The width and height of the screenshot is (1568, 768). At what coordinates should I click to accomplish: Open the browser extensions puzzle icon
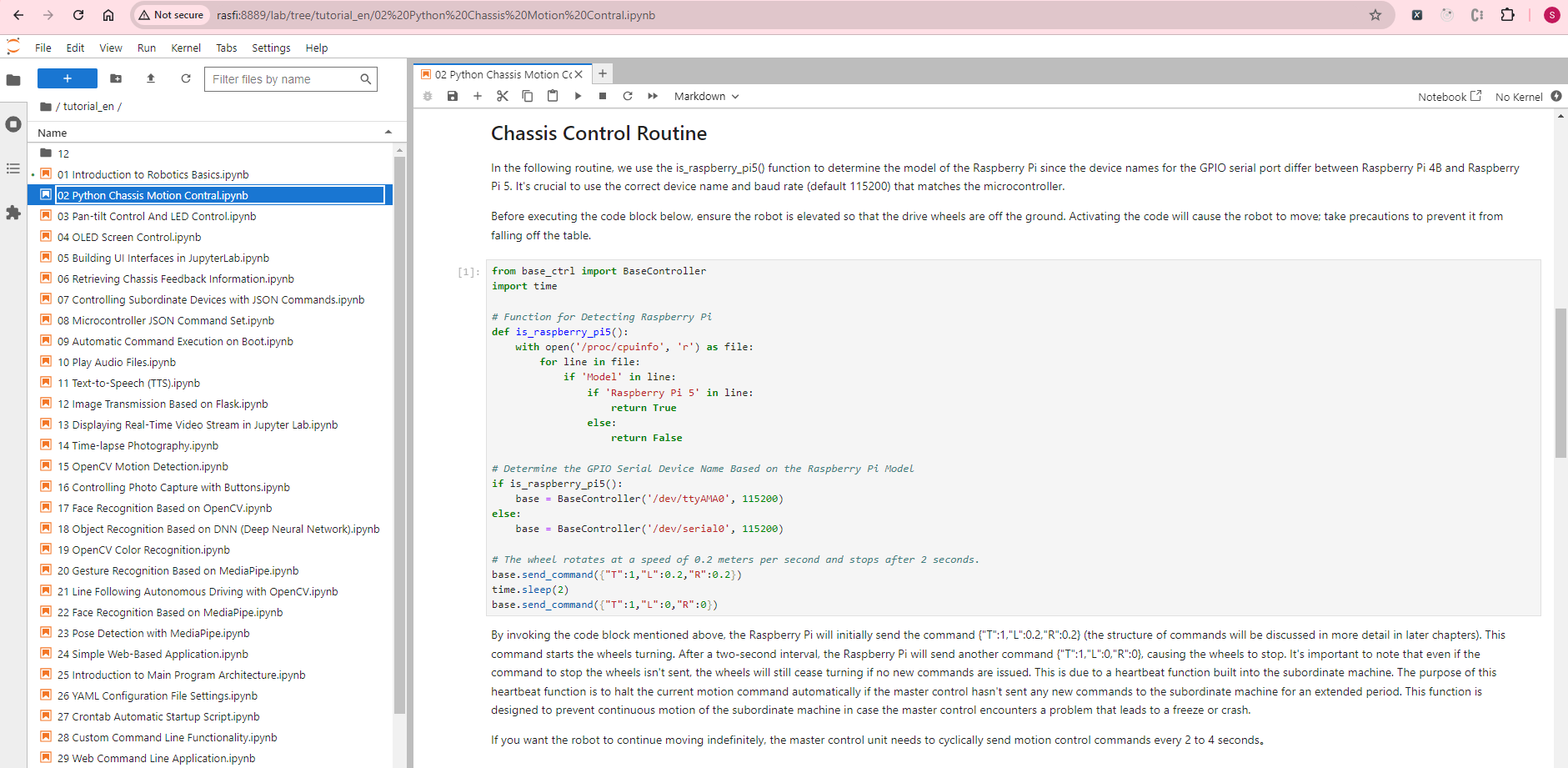tap(1507, 15)
